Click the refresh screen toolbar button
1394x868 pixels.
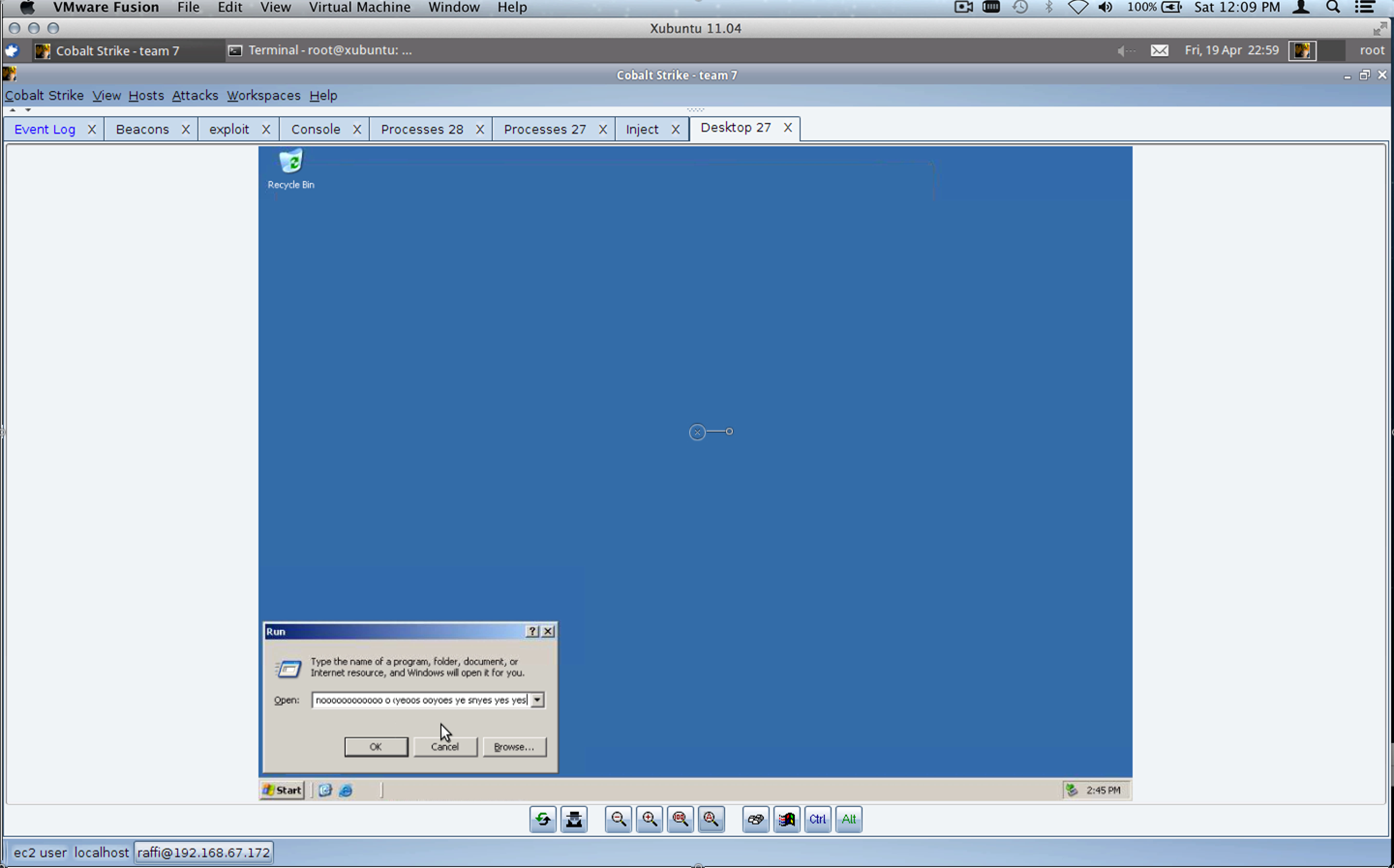click(x=543, y=819)
